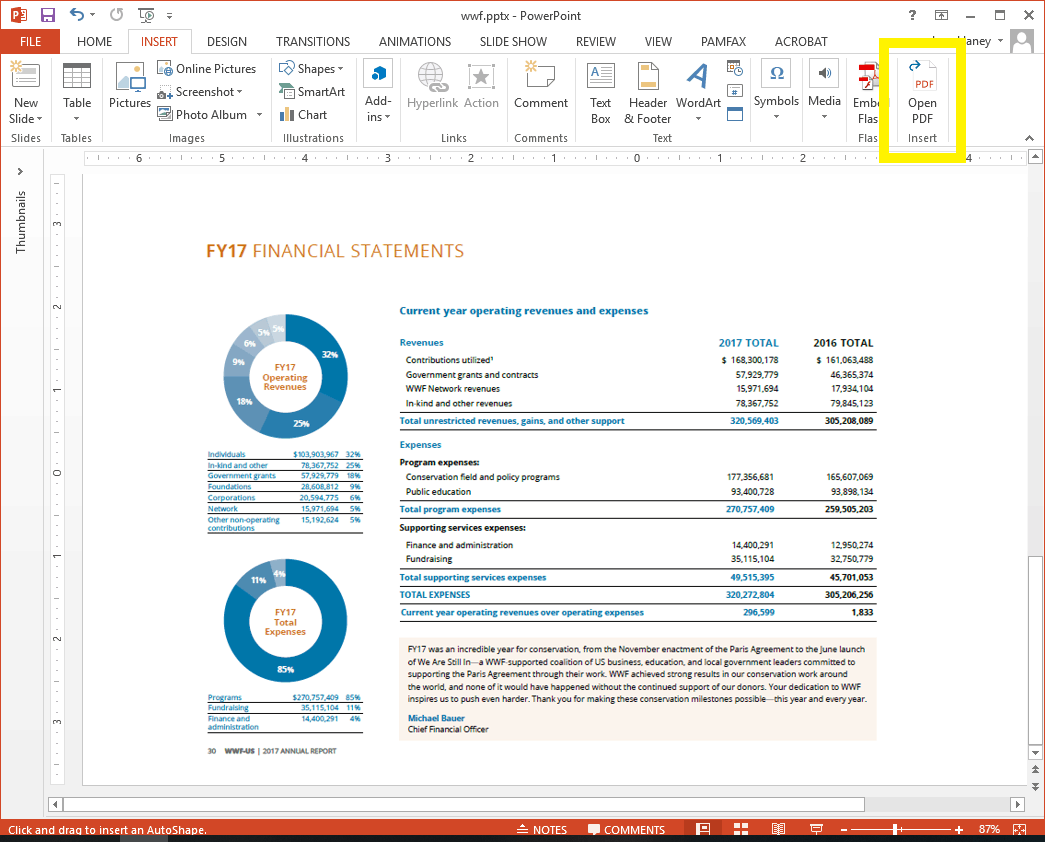Click the vertical scrollbar thumb

click(1035, 649)
